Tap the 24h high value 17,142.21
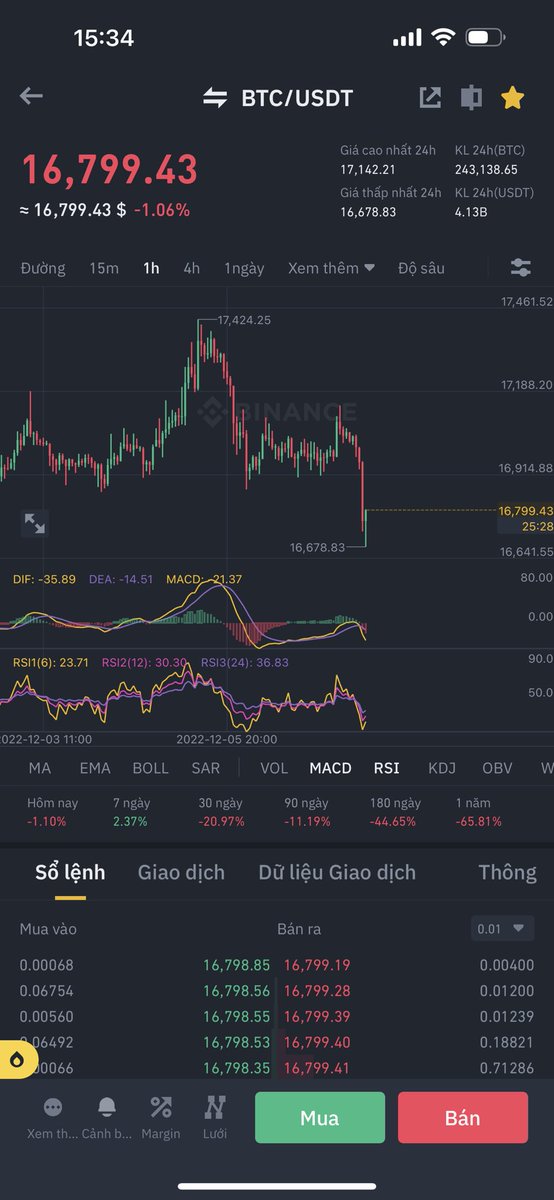 click(x=368, y=170)
